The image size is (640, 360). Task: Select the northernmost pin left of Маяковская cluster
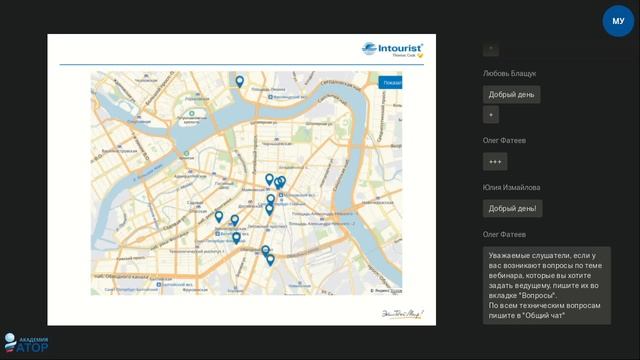[269, 180]
